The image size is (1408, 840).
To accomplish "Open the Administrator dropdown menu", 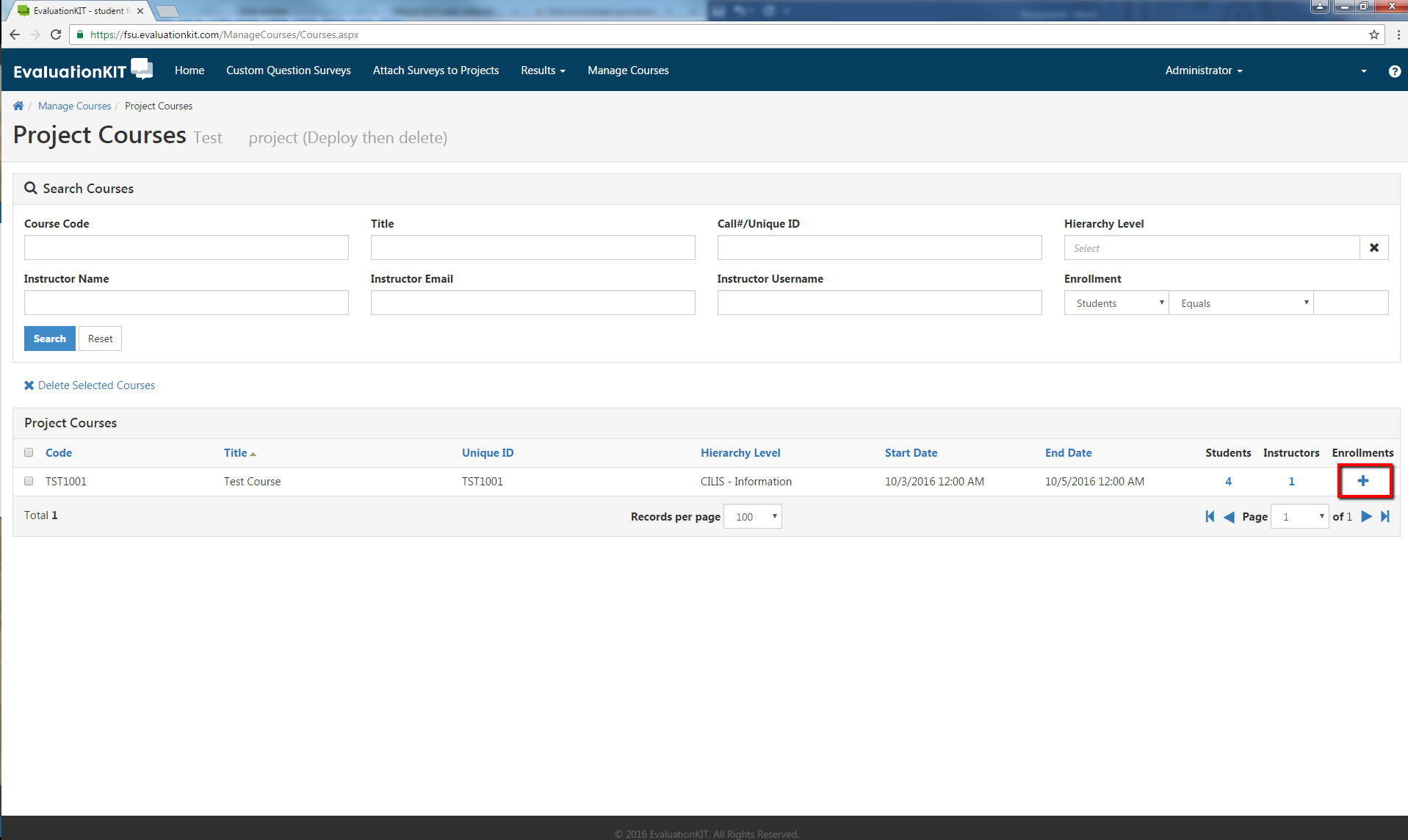I will 1204,70.
